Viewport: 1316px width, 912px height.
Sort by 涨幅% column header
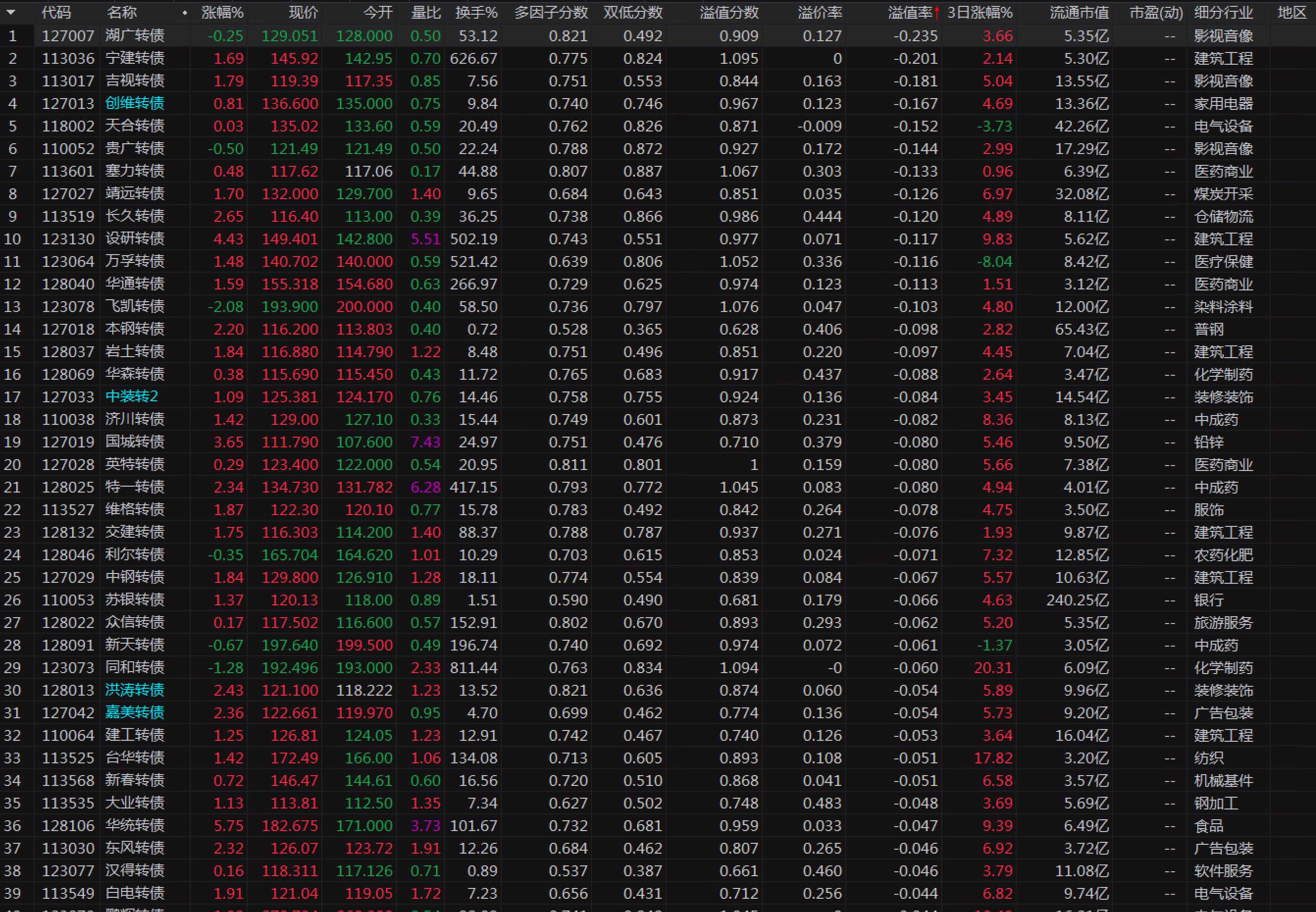tap(222, 13)
